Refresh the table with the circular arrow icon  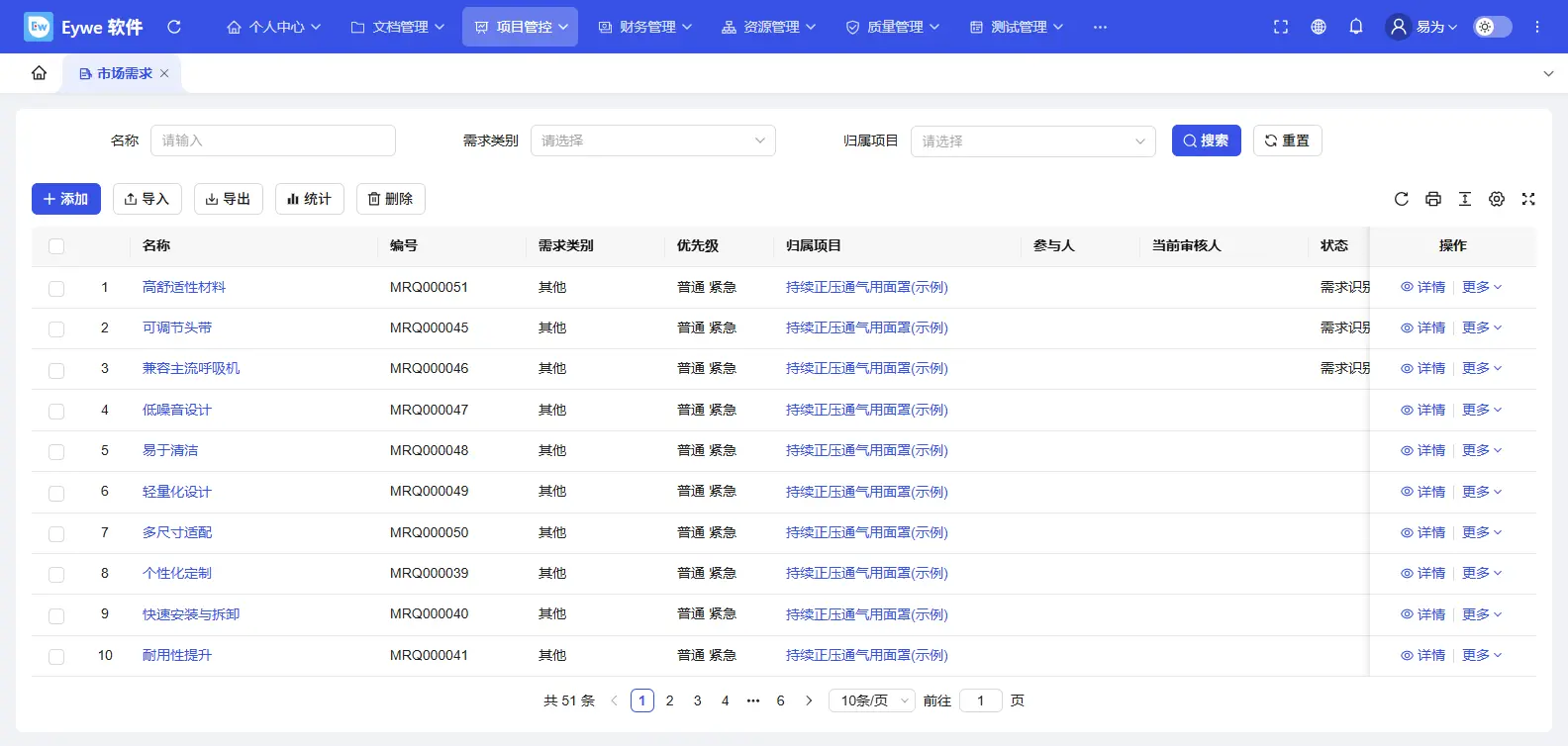click(1402, 199)
